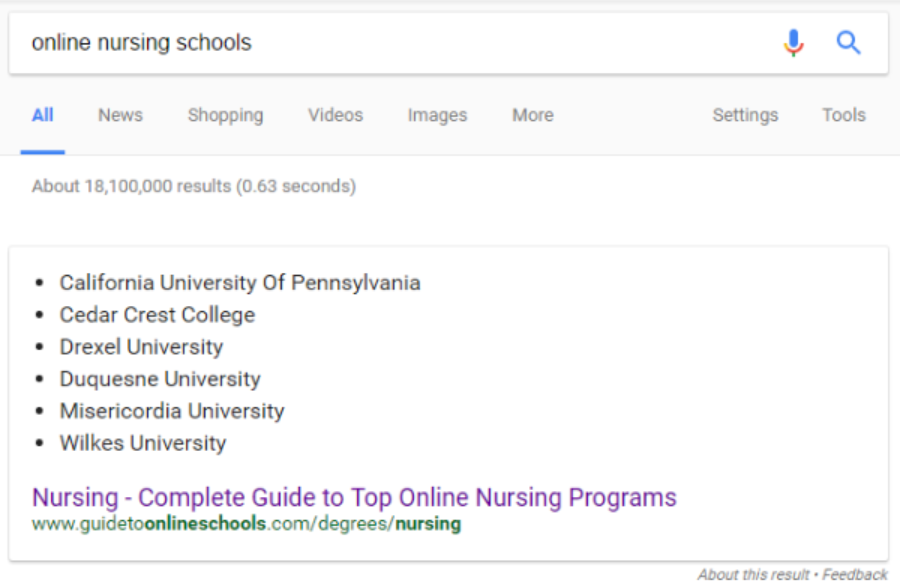900x587 pixels.
Task: Open the Nursing Complete Guide result link
Action: [354, 497]
